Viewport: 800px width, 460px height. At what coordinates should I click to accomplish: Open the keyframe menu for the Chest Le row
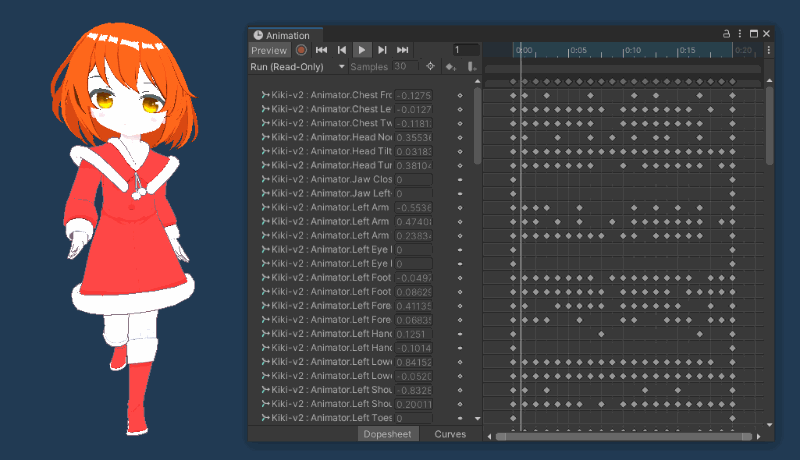click(x=460, y=109)
